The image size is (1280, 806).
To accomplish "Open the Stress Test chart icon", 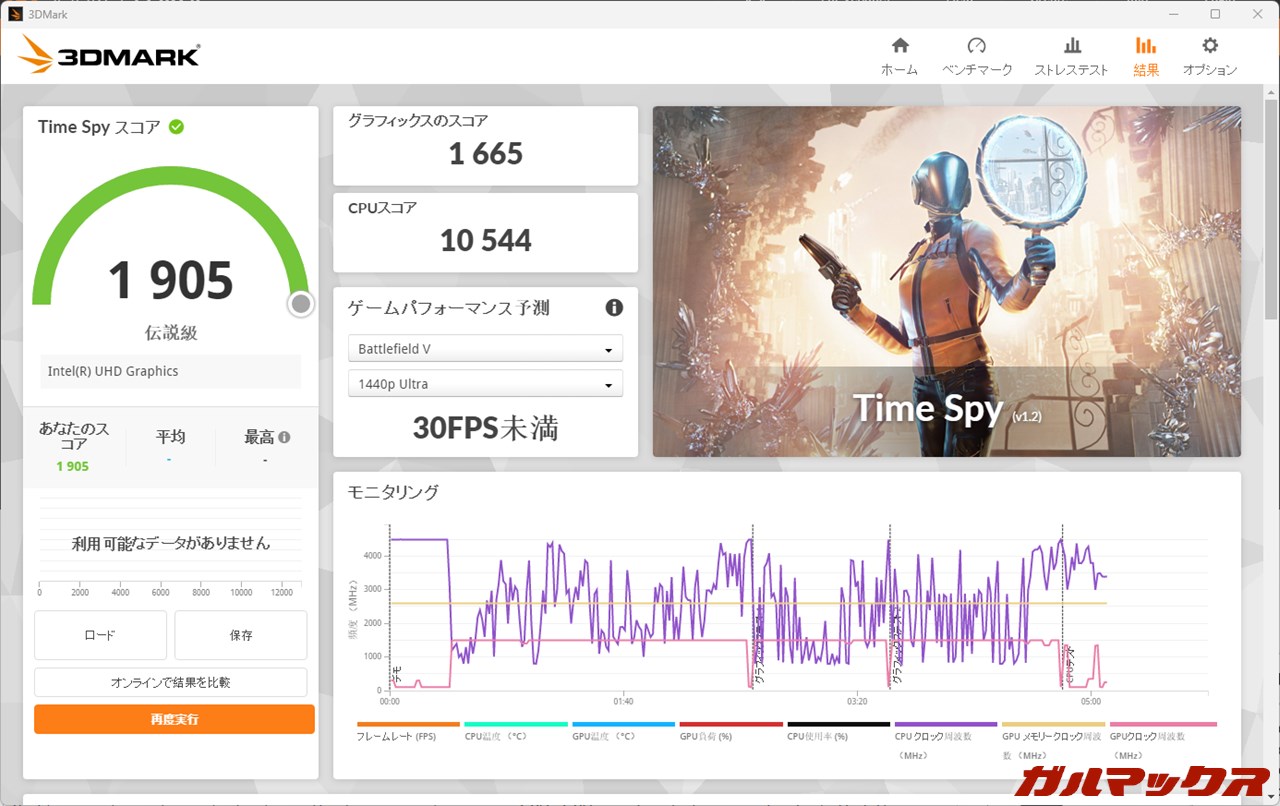I will tap(1071, 46).
